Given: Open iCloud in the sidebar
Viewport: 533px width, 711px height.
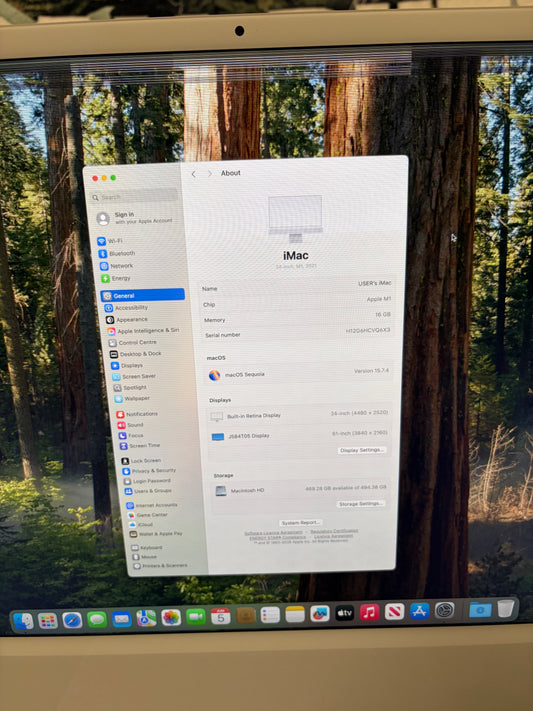Looking at the screenshot, I should point(141,525).
